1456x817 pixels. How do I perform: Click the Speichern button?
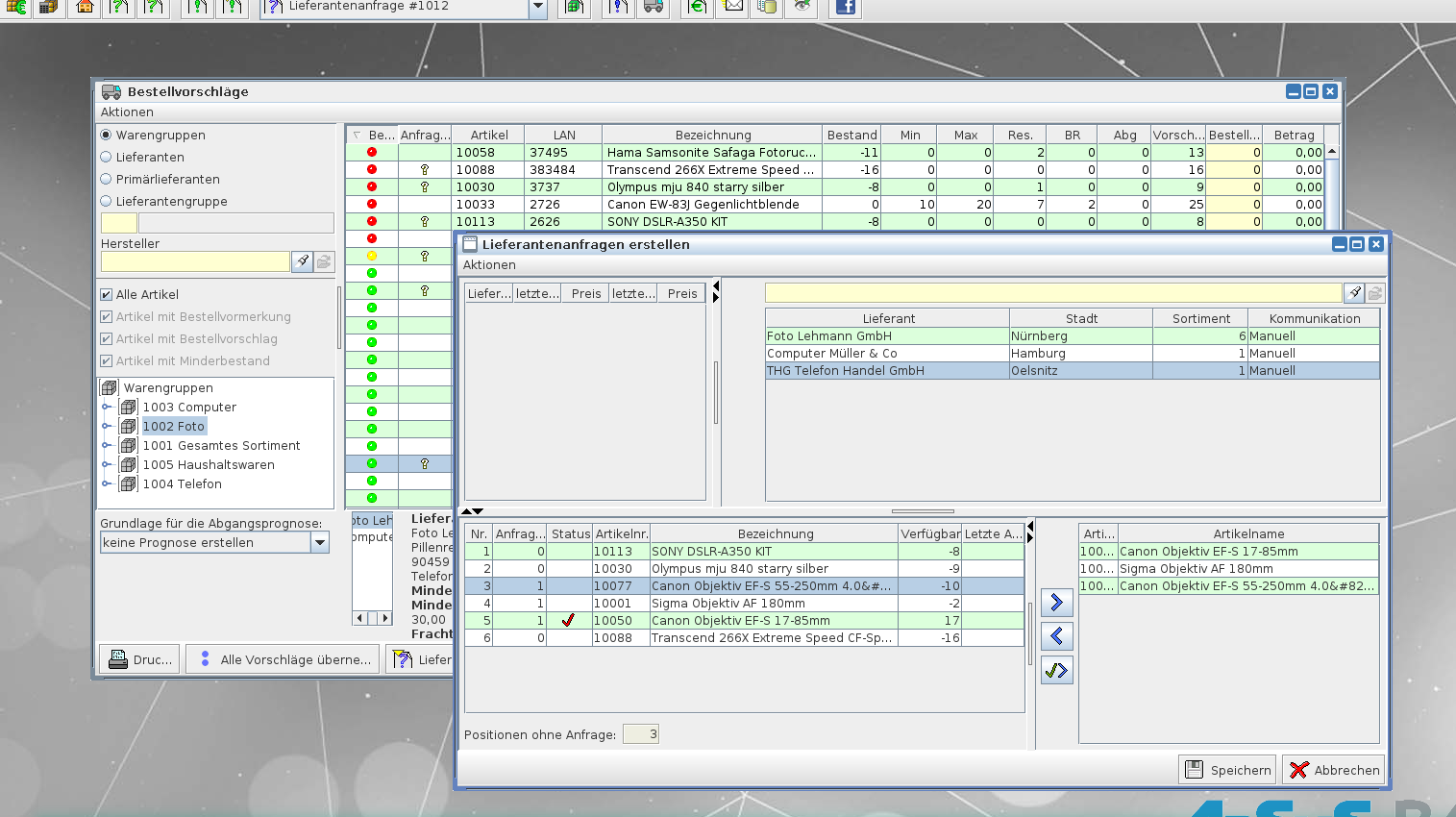click(x=1228, y=770)
